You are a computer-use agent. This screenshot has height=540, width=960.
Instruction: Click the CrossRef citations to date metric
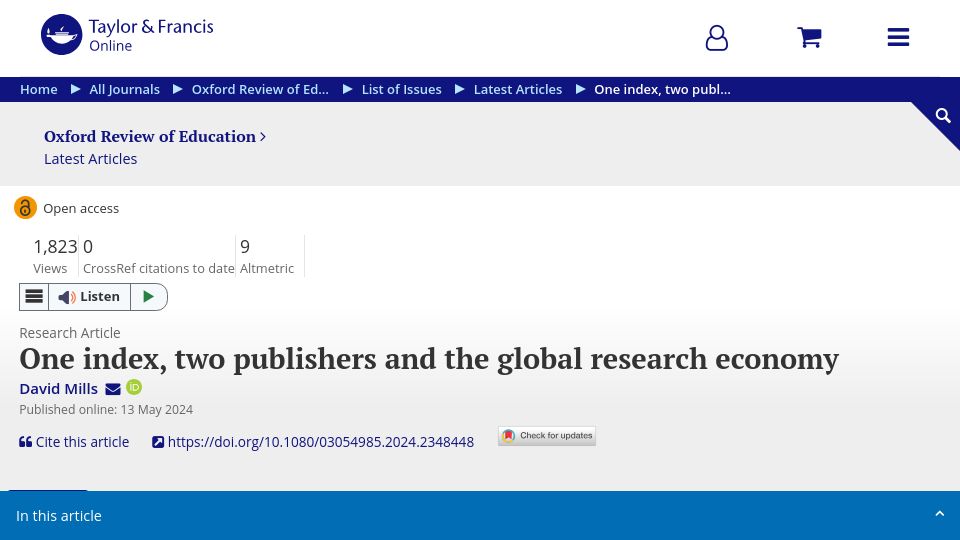click(159, 256)
